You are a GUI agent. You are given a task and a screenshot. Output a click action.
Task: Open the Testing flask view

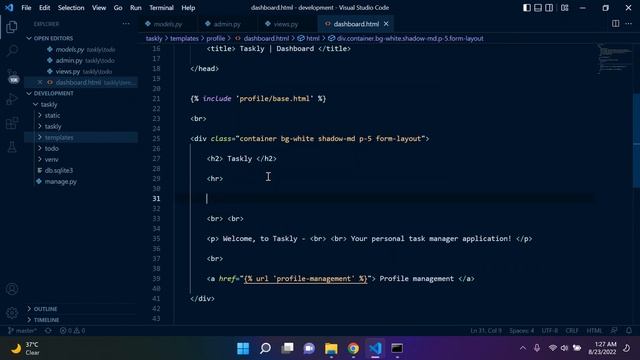tap(12, 147)
